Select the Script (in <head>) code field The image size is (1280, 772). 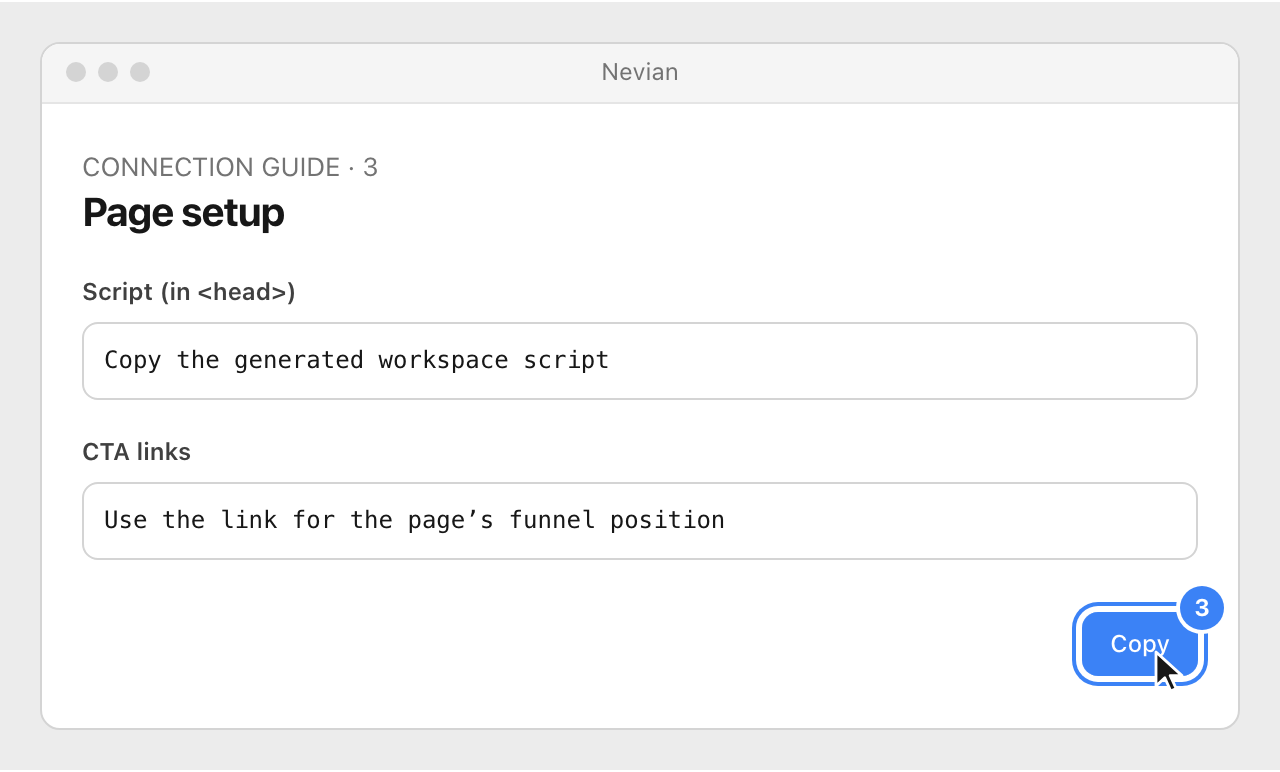tap(640, 360)
